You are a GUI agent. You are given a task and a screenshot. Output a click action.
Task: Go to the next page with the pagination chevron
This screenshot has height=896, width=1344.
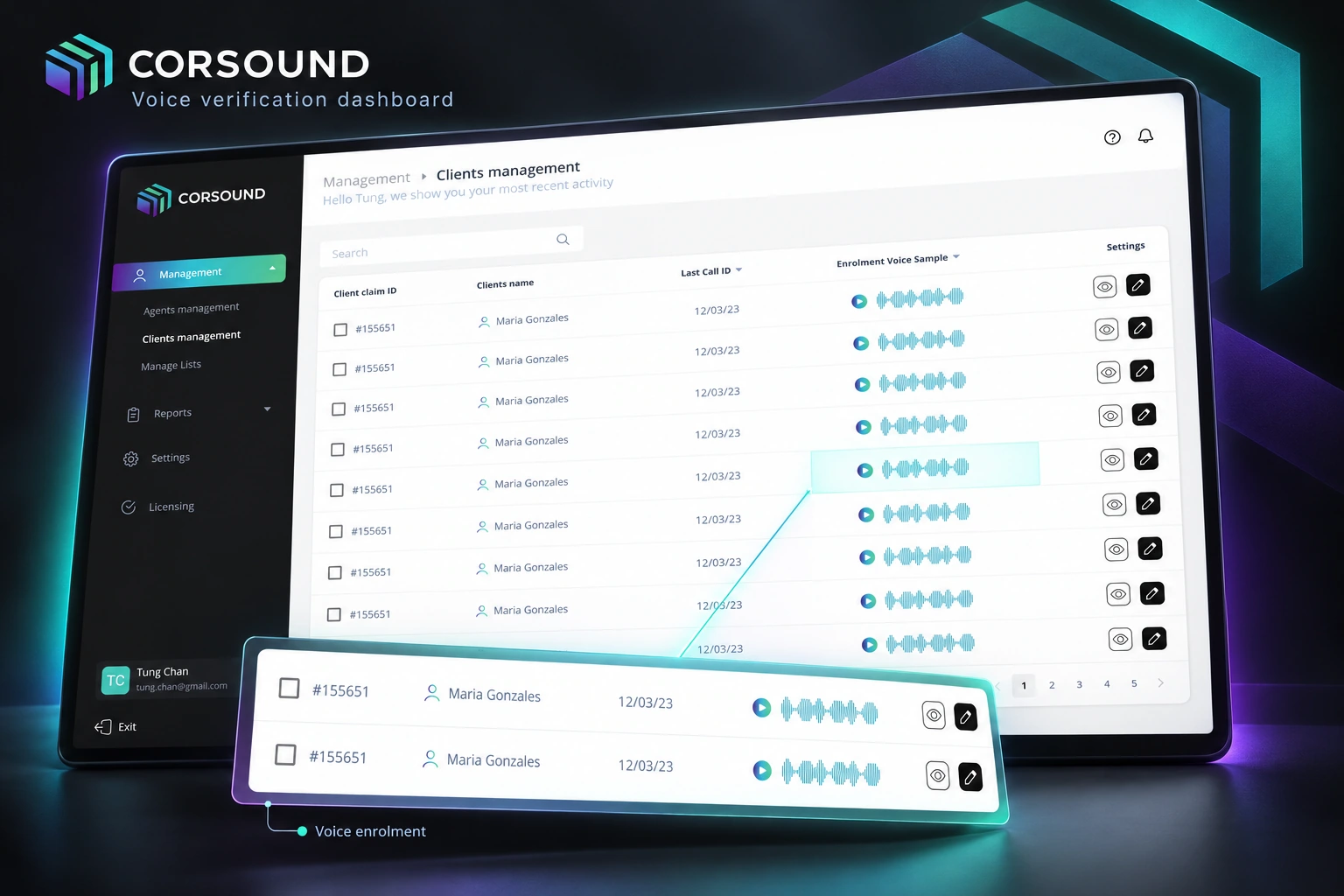click(x=1161, y=682)
